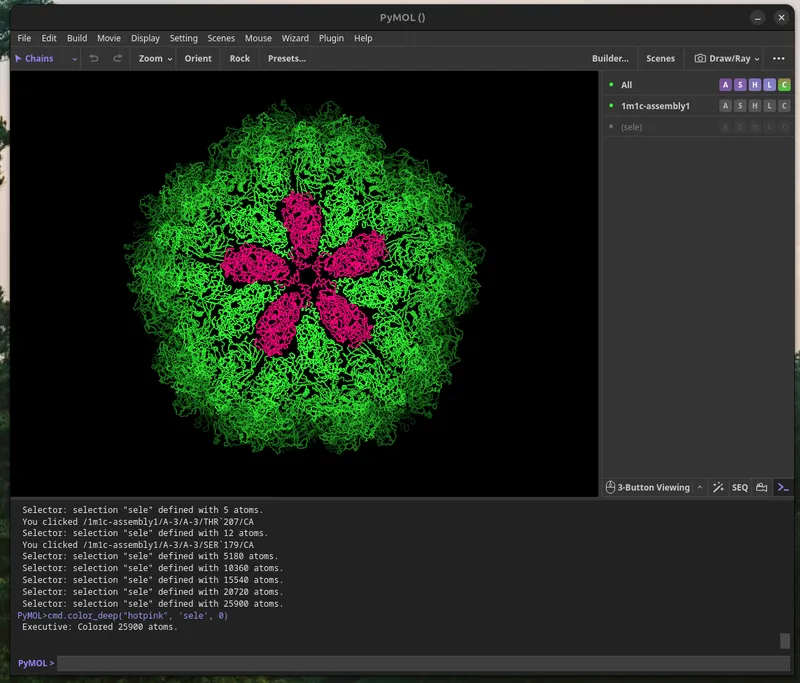This screenshot has width=800, height=683.
Task: Click the movie export camera icon
Action: (x=760, y=487)
